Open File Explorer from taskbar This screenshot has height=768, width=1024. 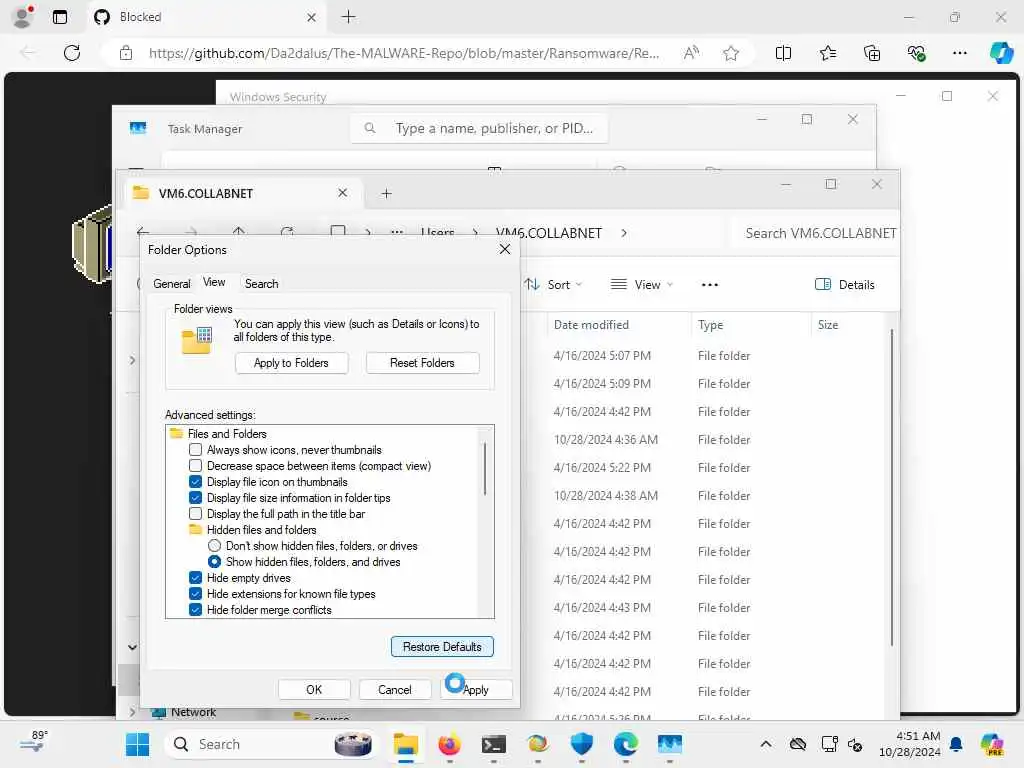(x=406, y=744)
